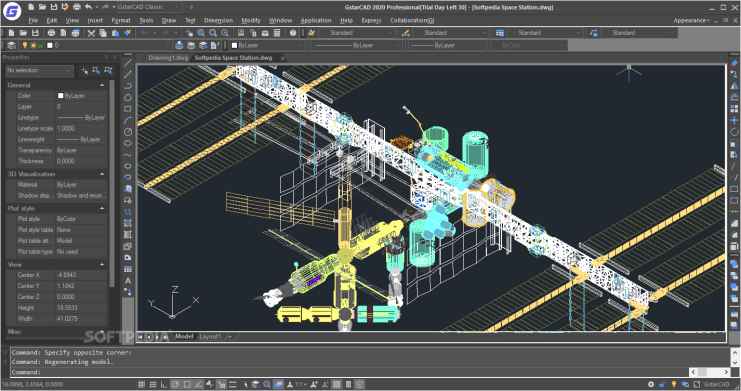Click Cut icon in standard toolbar
Screen dimensions: 741x391
91,33
